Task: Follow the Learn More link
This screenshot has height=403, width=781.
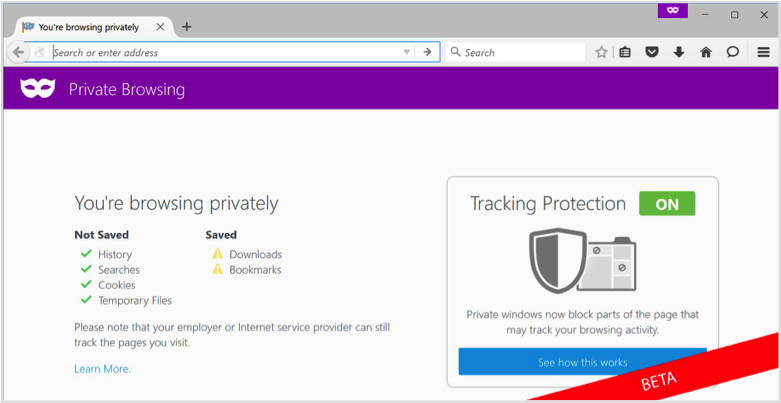Action: tap(103, 369)
